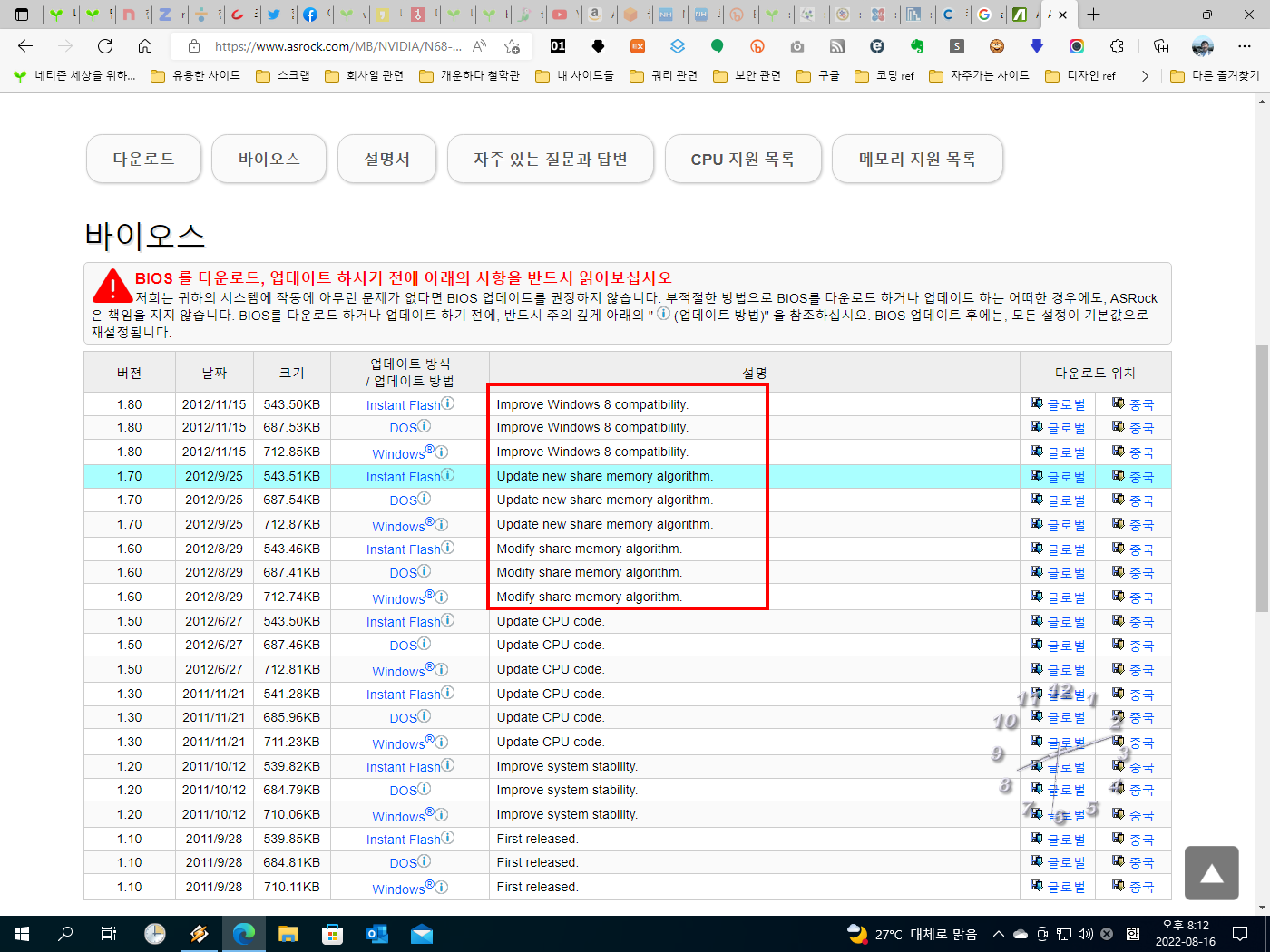
Task: Expand the 다른 즐겨찾기 folder
Action: (1216, 76)
